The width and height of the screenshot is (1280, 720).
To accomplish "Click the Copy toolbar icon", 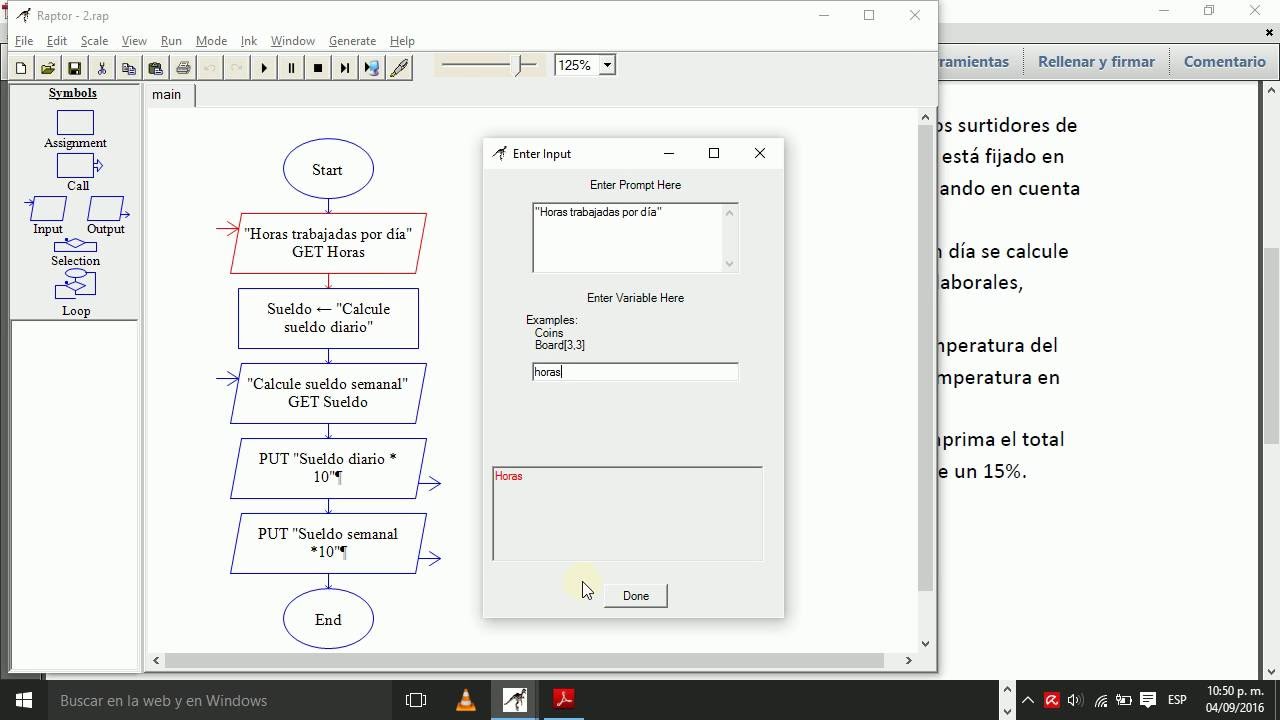I will point(128,68).
